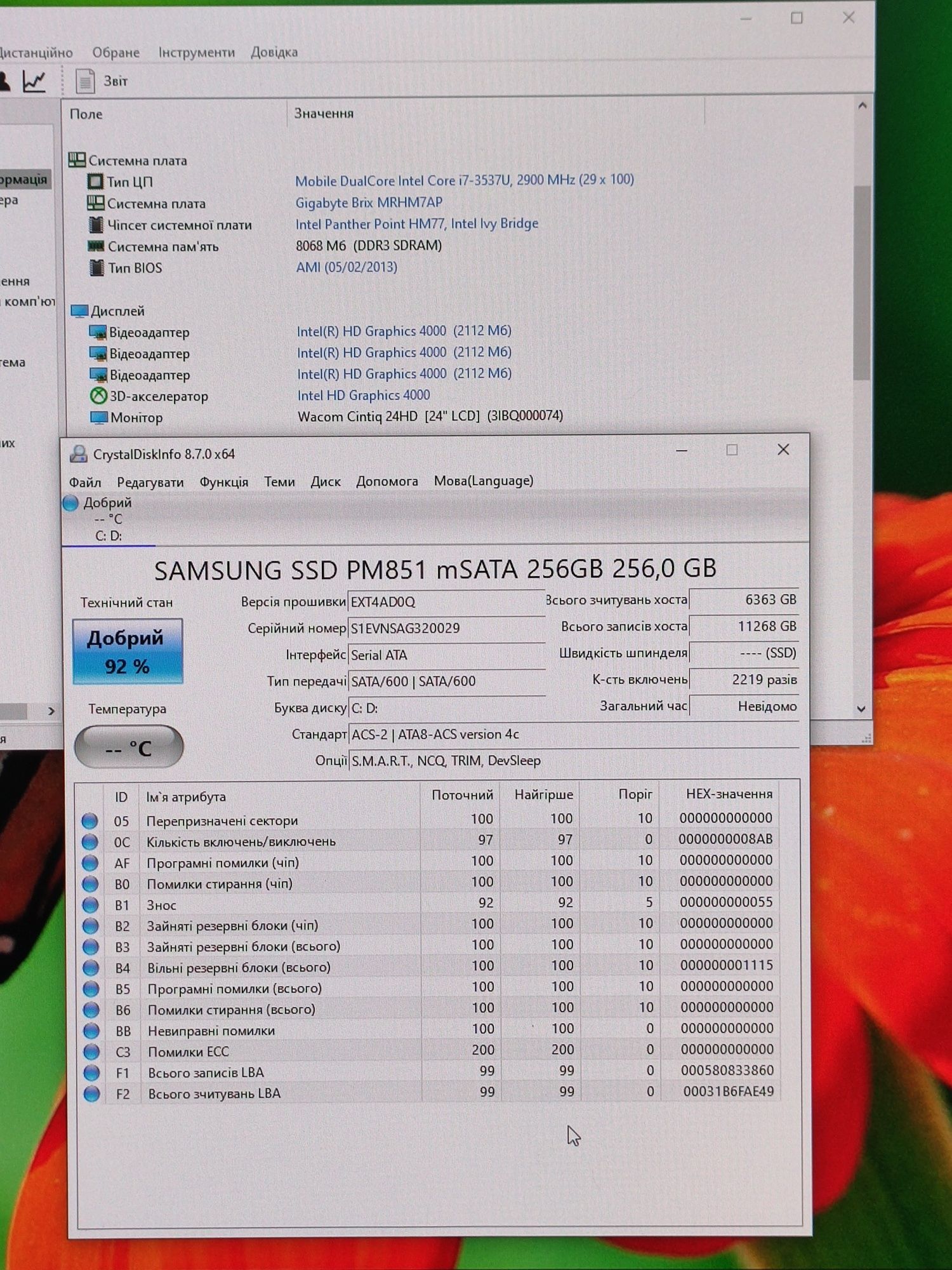Click the status dot for attribute F1

point(92,1073)
